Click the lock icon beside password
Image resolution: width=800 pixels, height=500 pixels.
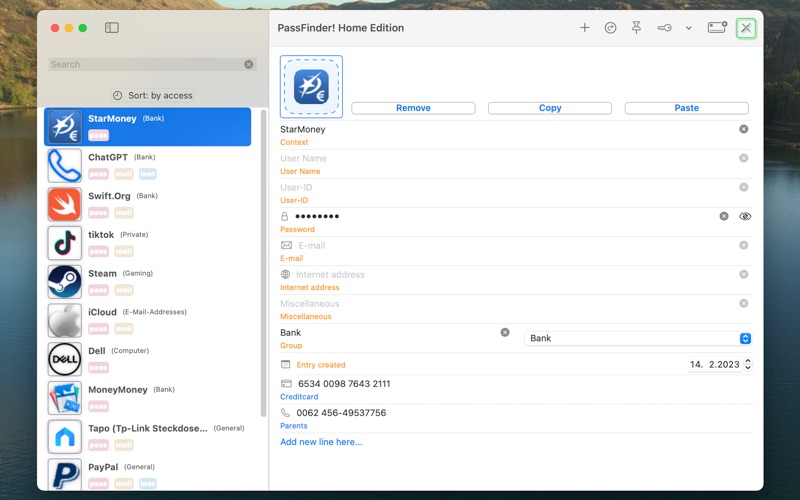pos(285,216)
